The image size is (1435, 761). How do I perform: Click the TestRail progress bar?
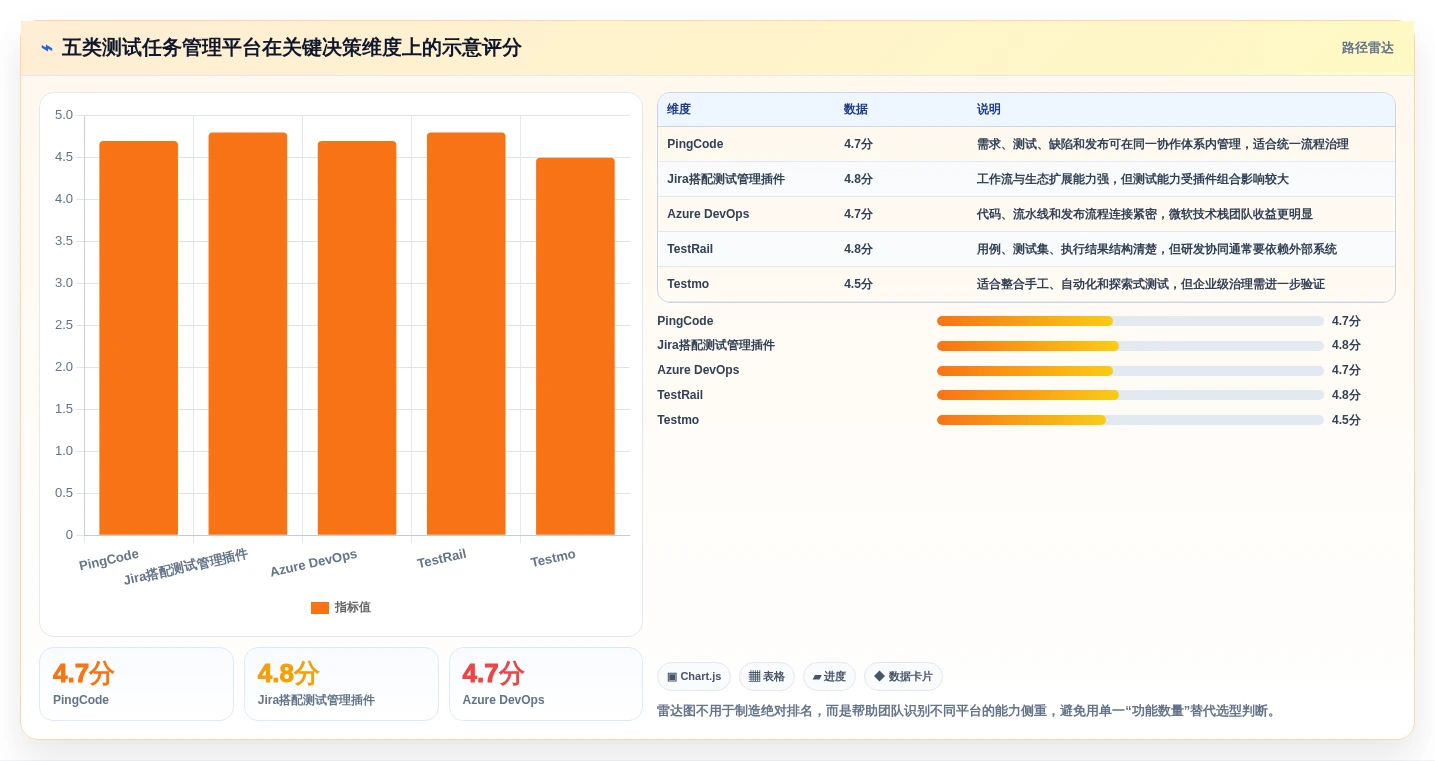pyautogui.click(x=1130, y=395)
